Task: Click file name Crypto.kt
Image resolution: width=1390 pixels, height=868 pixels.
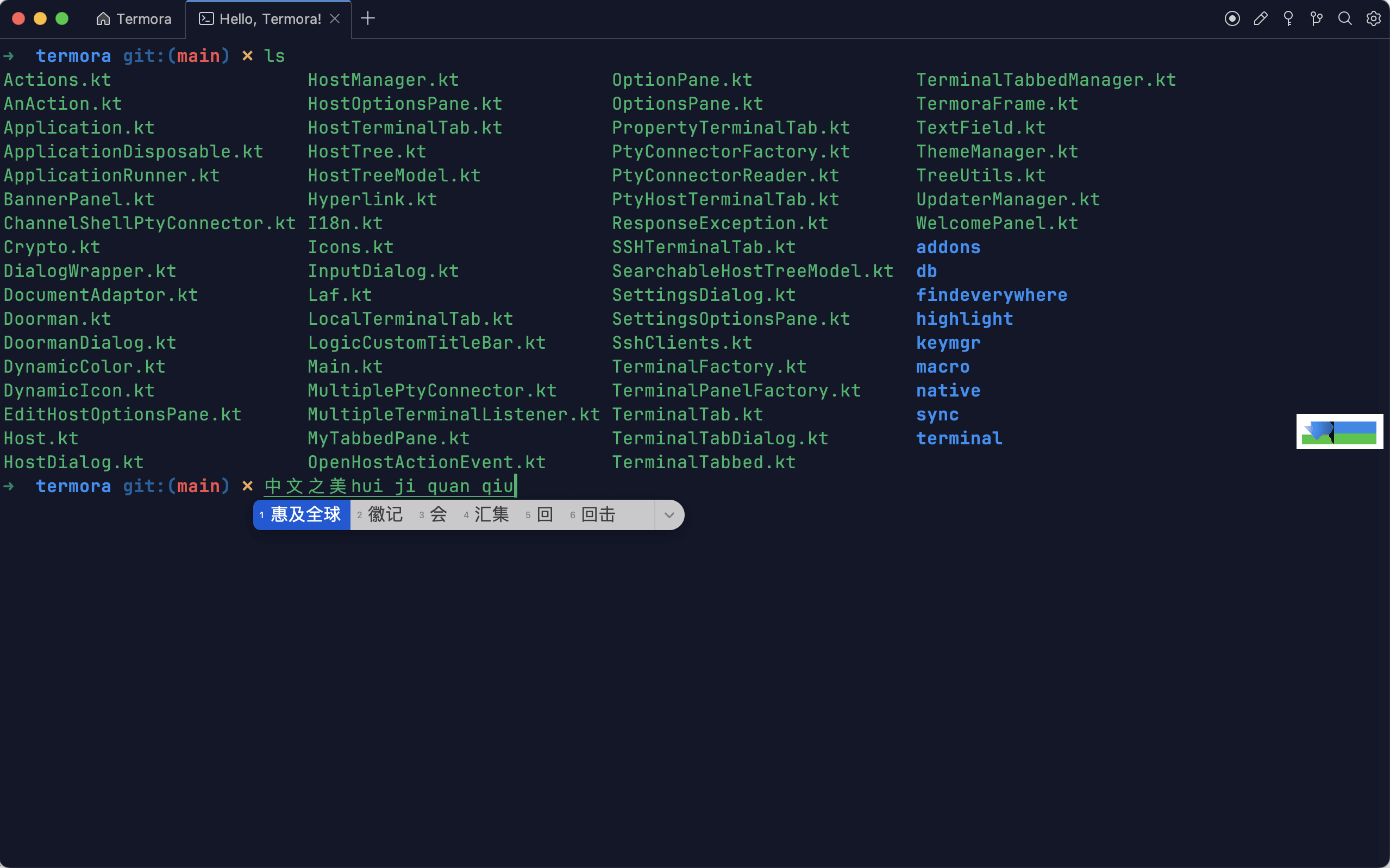Action: (52, 248)
